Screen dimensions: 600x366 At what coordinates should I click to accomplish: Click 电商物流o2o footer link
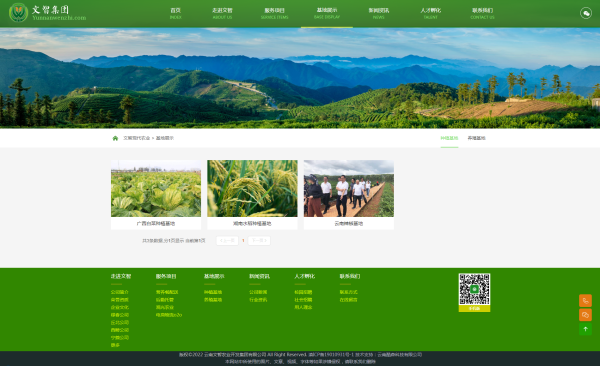pyautogui.click(x=169, y=315)
